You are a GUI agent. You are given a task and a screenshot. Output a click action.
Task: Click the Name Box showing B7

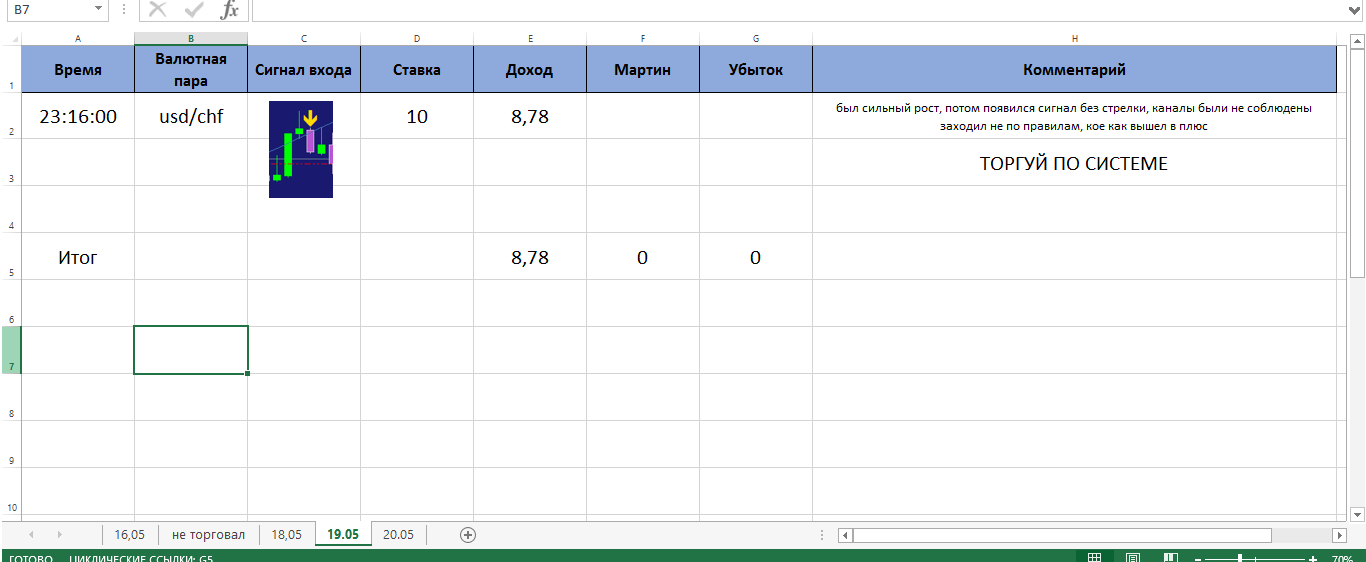(x=48, y=9)
